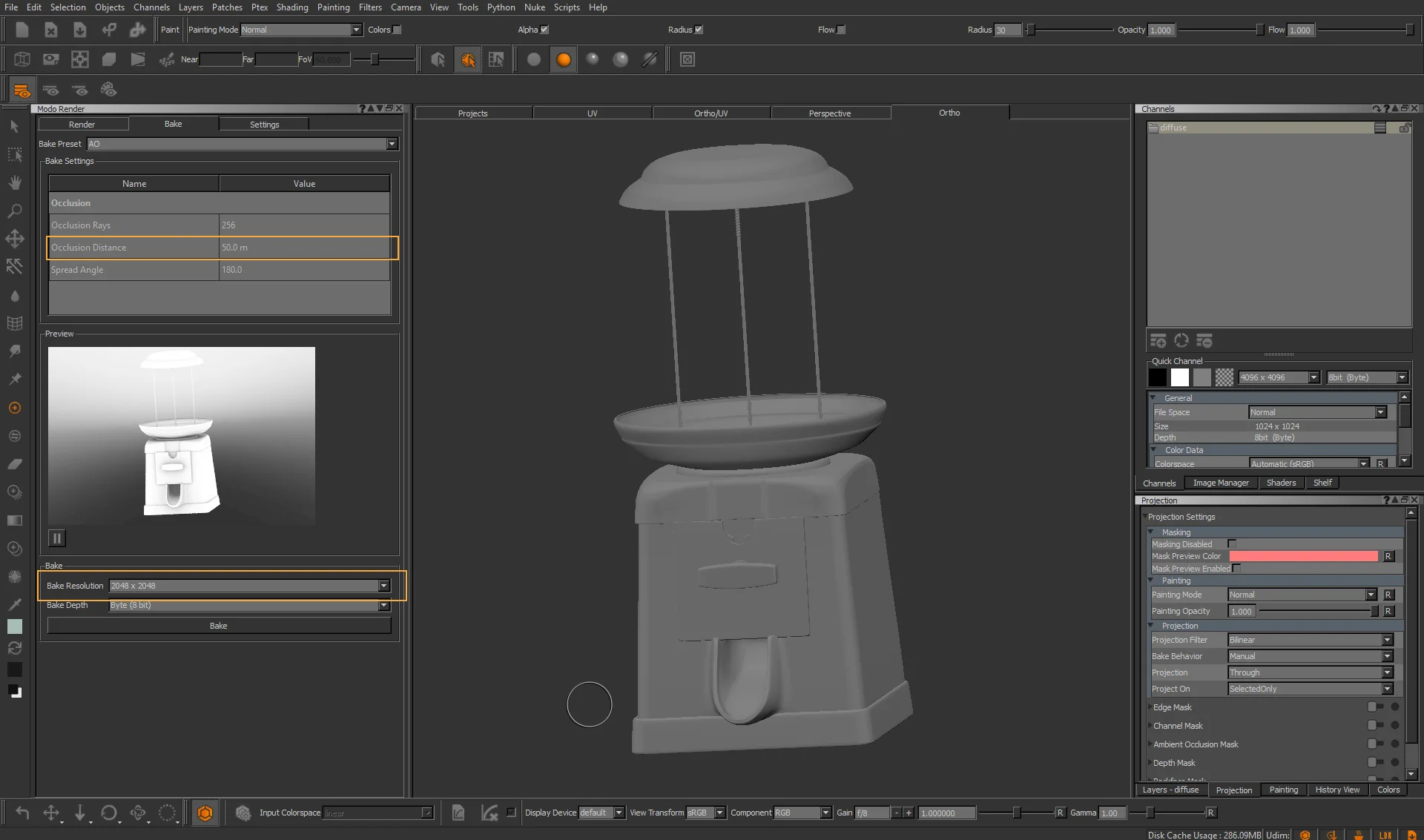
Task: Click the Mask Preview Color red swatch
Action: [1303, 556]
